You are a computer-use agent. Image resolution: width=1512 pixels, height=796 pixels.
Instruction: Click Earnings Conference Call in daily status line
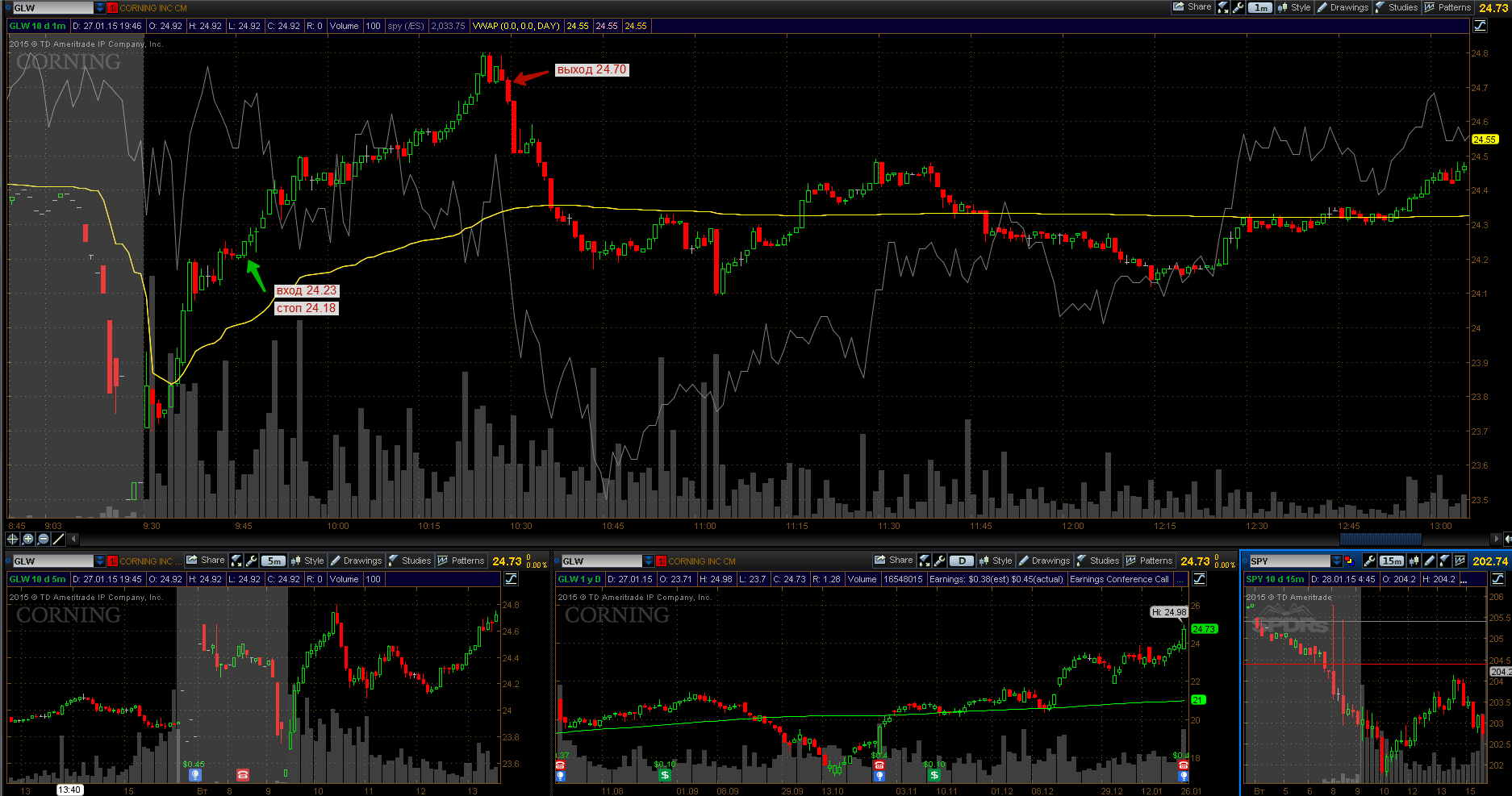(x=1119, y=579)
